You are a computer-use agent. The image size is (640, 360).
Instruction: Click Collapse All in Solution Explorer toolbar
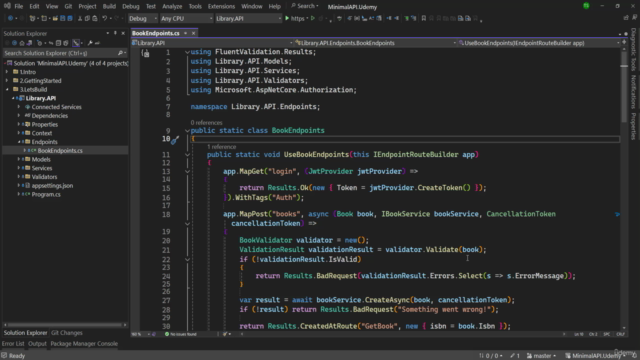pos(58,43)
